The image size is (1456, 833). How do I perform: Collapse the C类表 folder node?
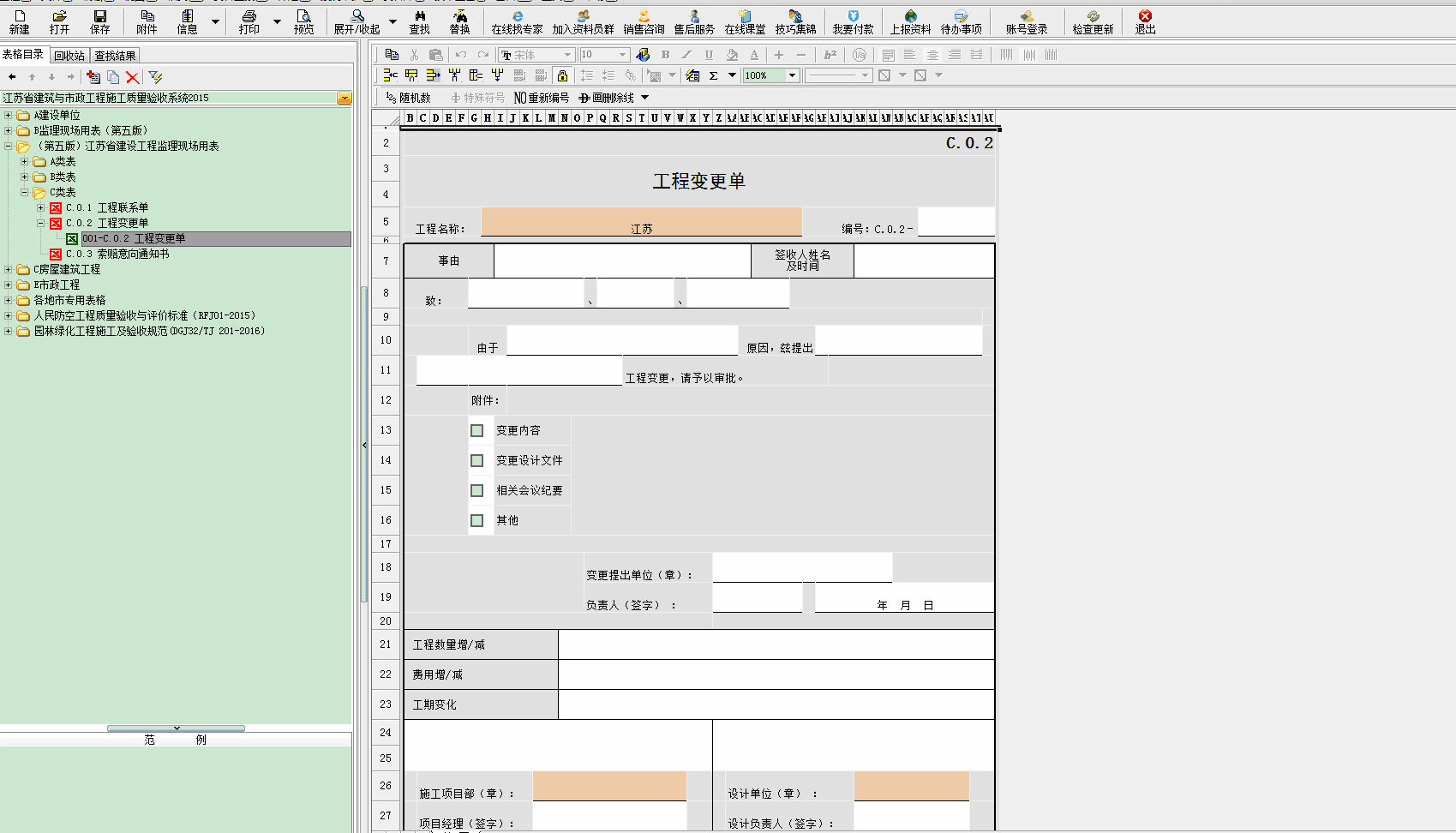(x=24, y=192)
